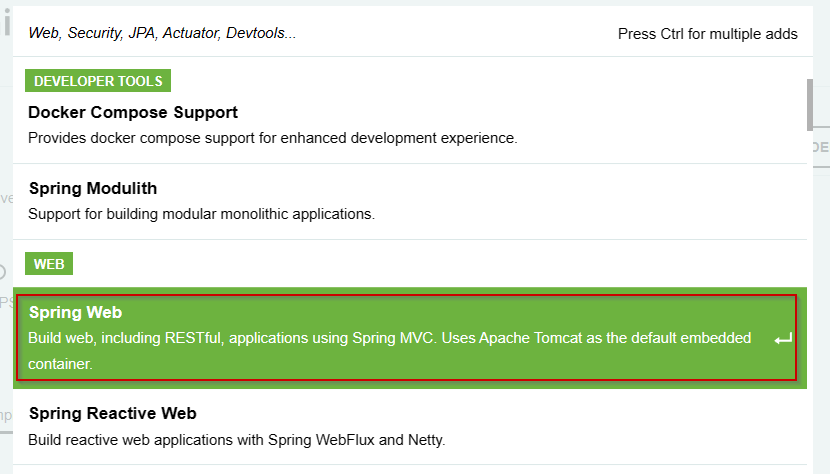The width and height of the screenshot is (830, 474).
Task: Add the Spring Modulith dependency
Action: [x=410, y=202]
